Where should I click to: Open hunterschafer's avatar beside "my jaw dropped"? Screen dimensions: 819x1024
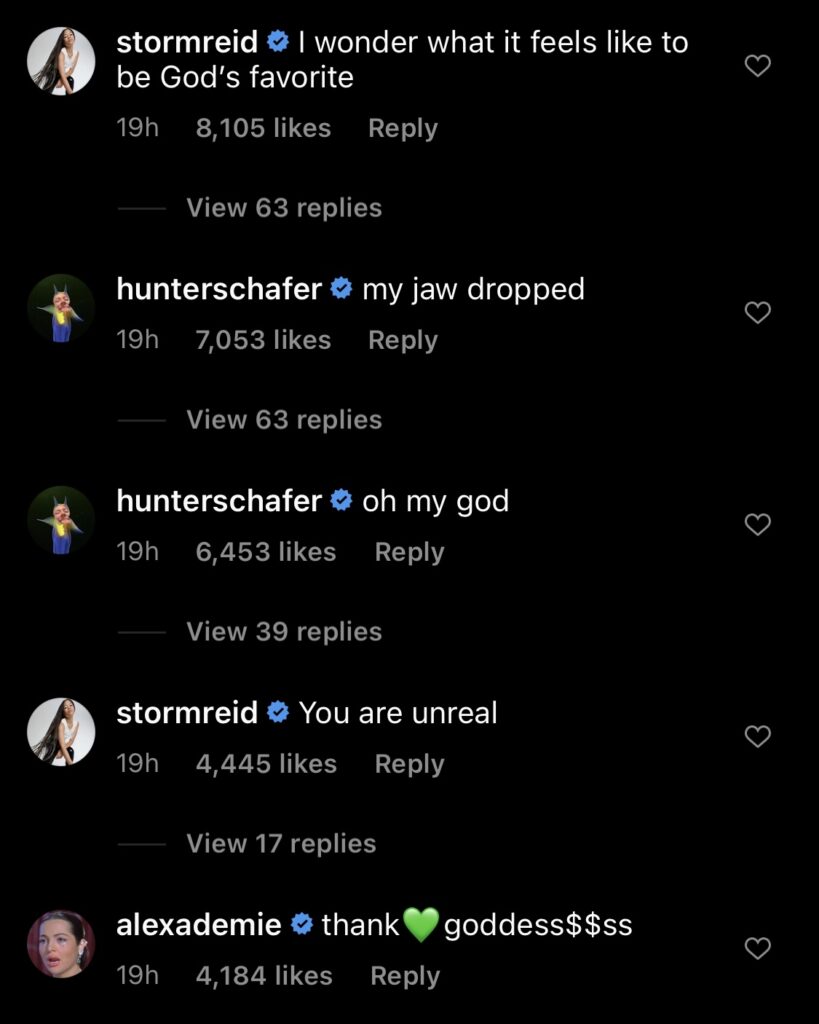point(61,308)
